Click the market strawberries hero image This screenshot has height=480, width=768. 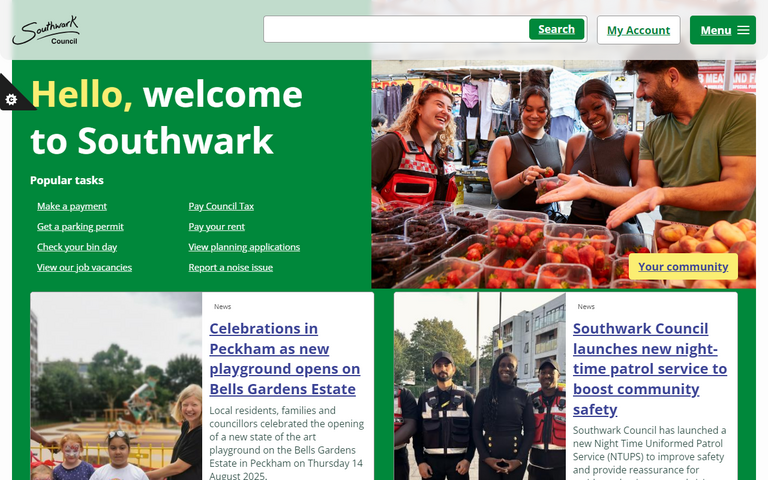(563, 174)
